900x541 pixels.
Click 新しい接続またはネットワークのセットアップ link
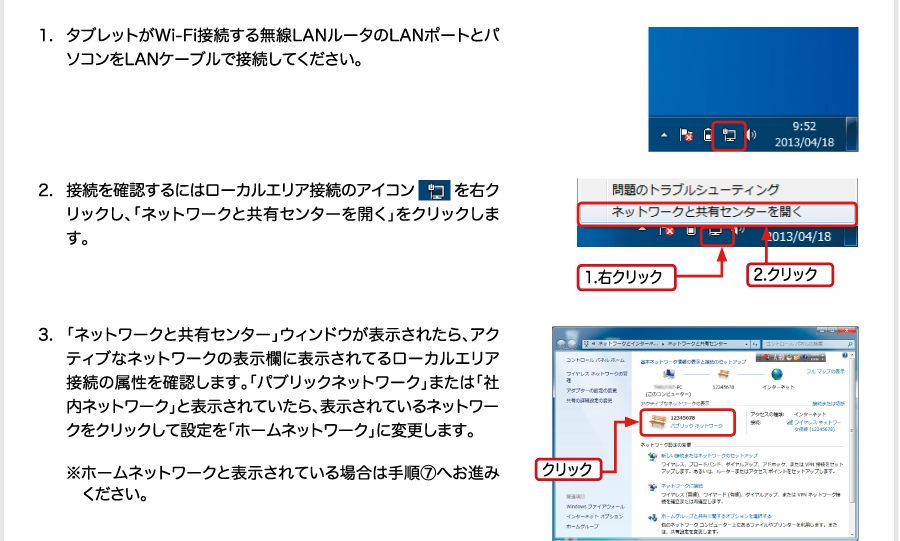tap(709, 456)
